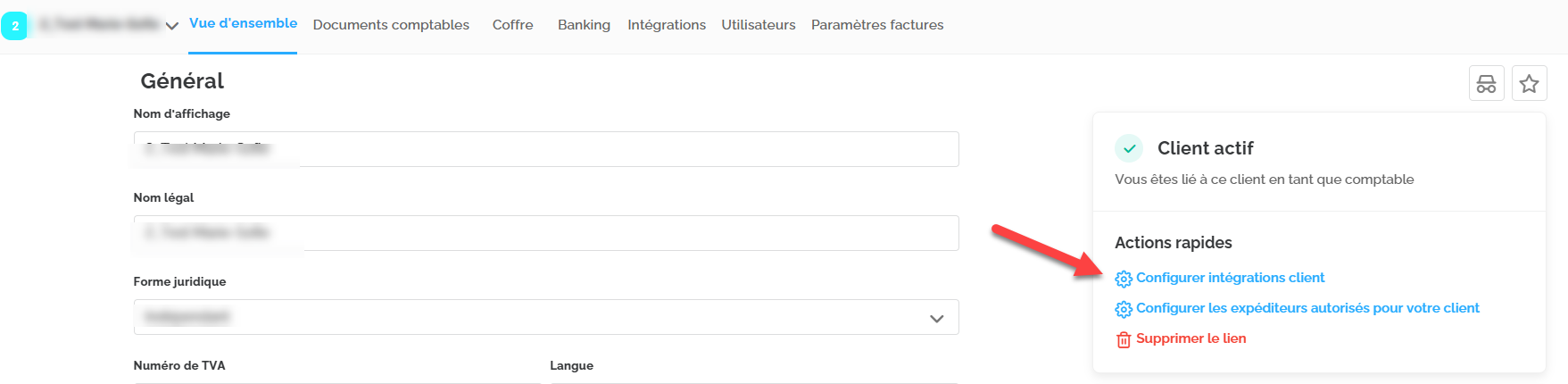Focus the Nom légal text field

pyautogui.click(x=546, y=233)
